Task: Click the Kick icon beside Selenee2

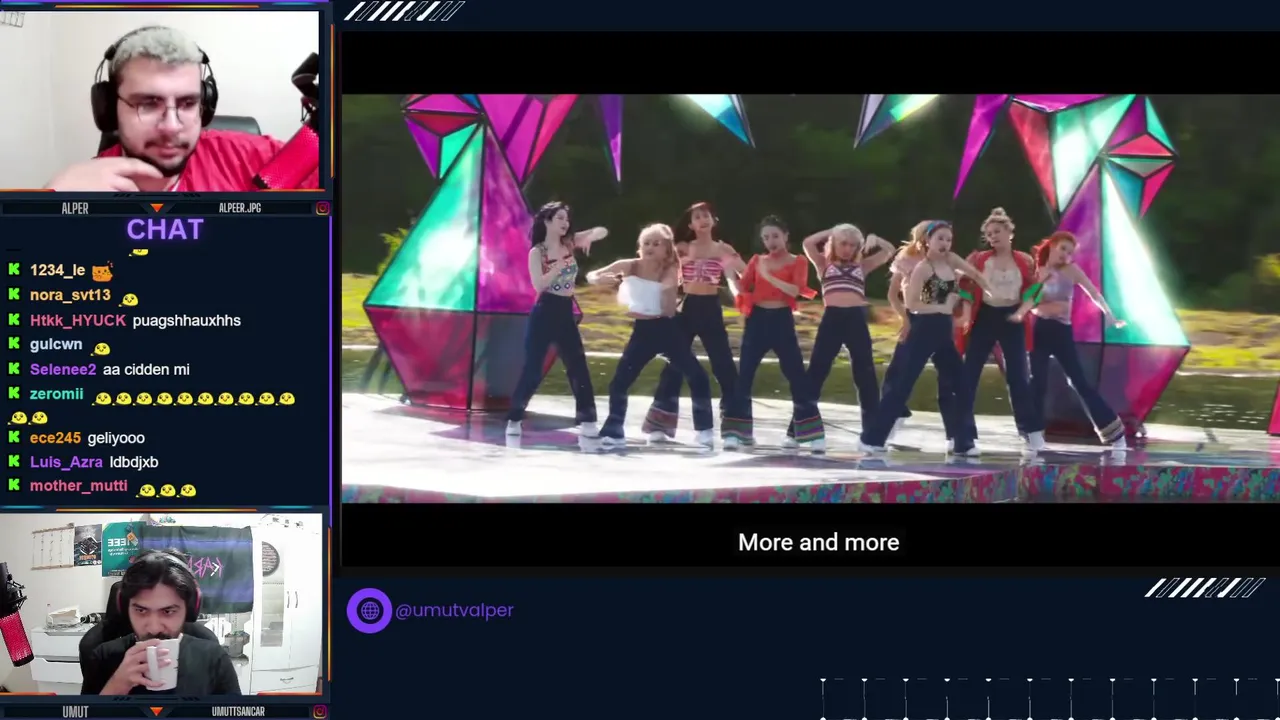Action: click(x=14, y=369)
